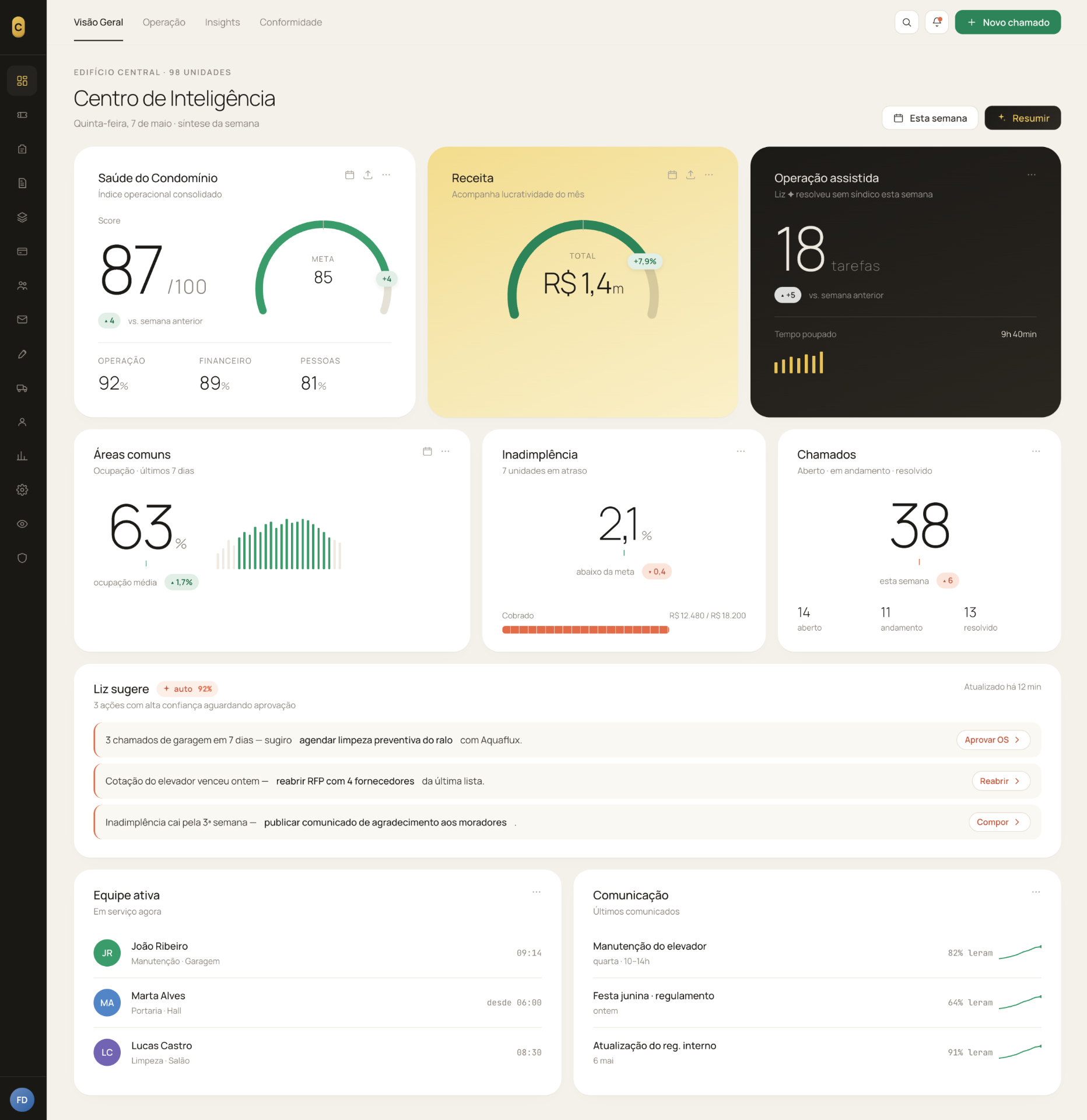Open João Ribeiro team row
This screenshot has height=1120, width=1087.
(x=317, y=953)
